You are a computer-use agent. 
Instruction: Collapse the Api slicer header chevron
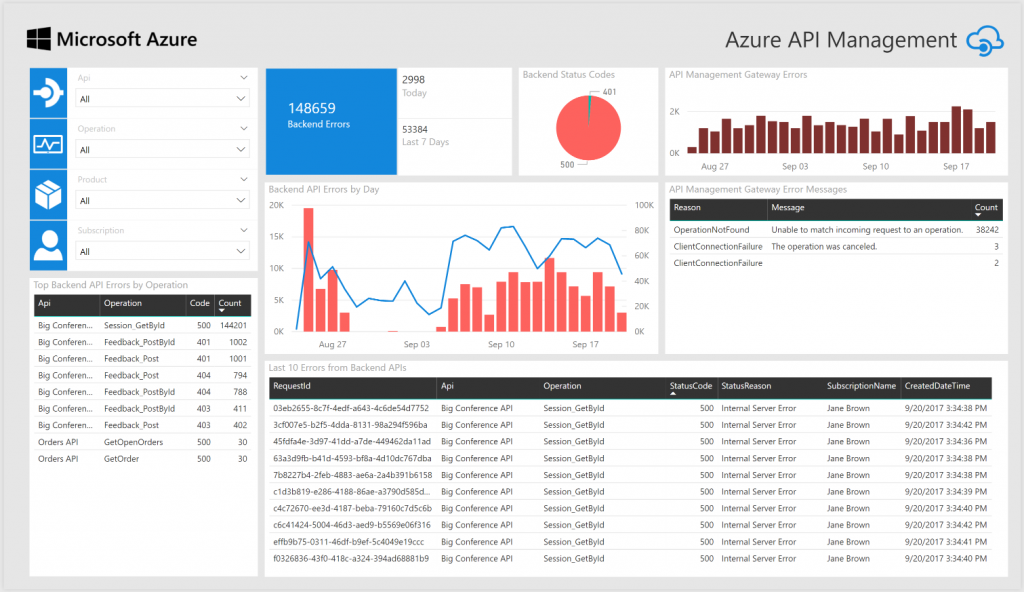coord(244,78)
